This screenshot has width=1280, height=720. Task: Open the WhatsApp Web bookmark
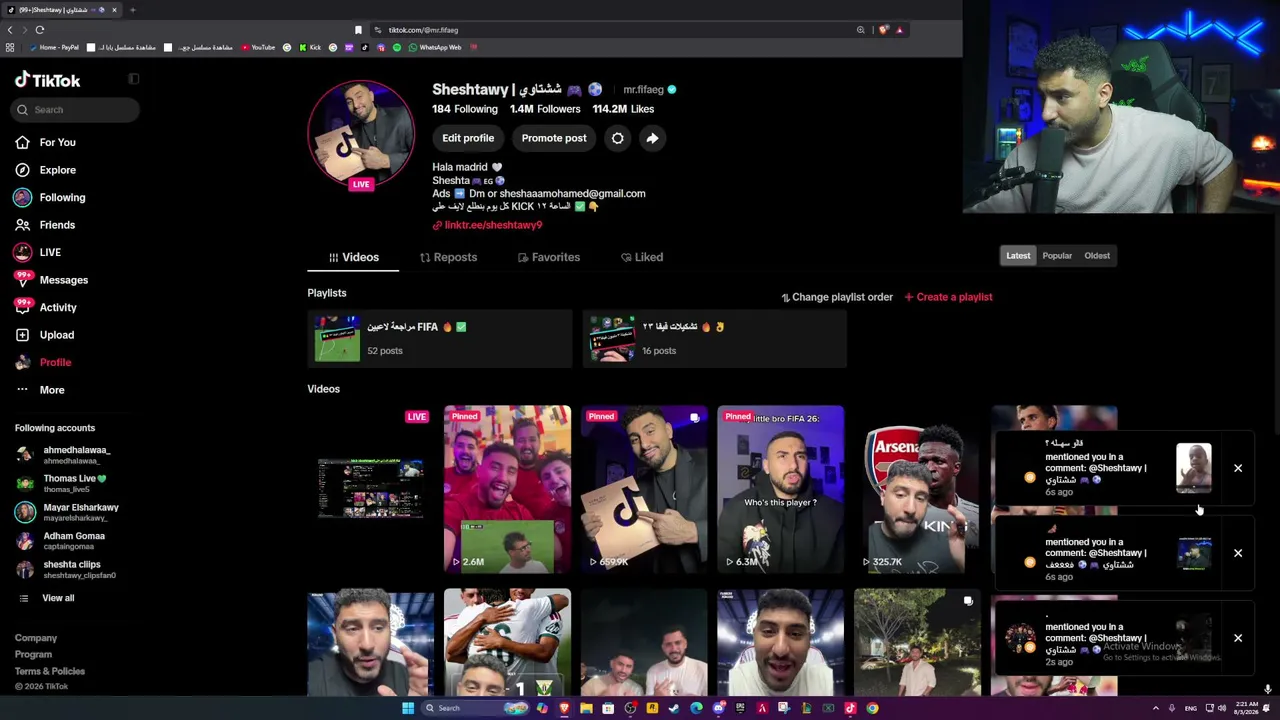coord(435,47)
